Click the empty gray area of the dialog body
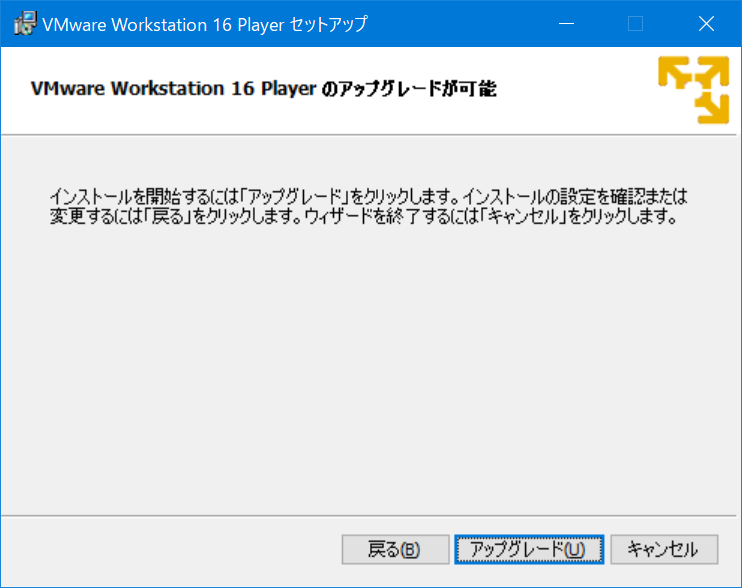Screen dimensions: 742x588 (x=370, y=380)
